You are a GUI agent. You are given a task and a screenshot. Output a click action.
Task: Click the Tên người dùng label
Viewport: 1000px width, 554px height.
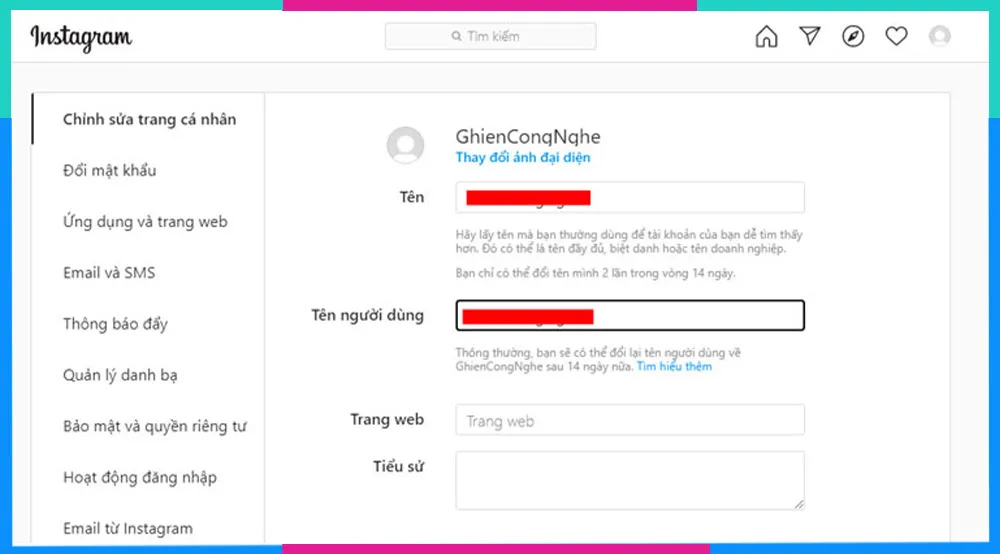coord(367,316)
